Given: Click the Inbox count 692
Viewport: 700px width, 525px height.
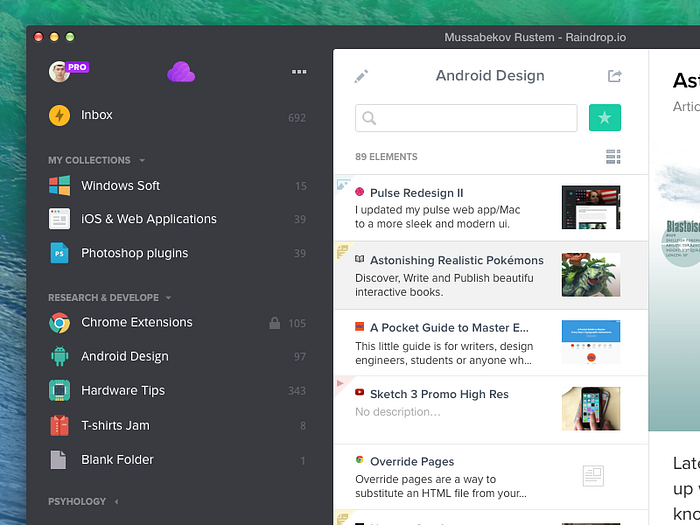Looking at the screenshot, I should coord(297,118).
